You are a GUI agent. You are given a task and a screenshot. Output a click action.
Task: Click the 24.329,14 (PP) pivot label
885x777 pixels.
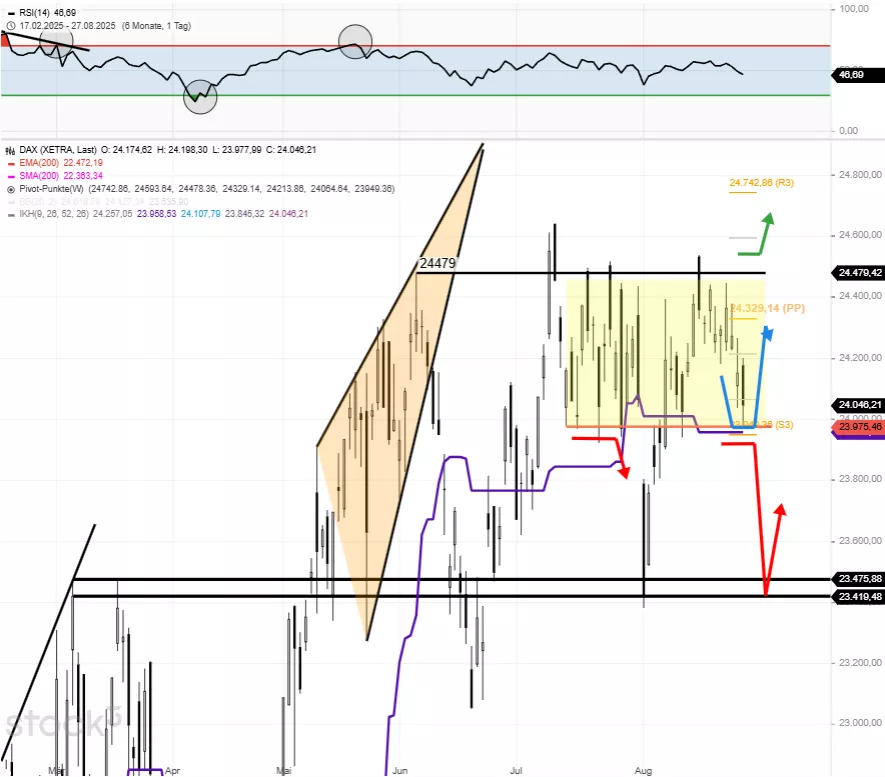click(768, 309)
